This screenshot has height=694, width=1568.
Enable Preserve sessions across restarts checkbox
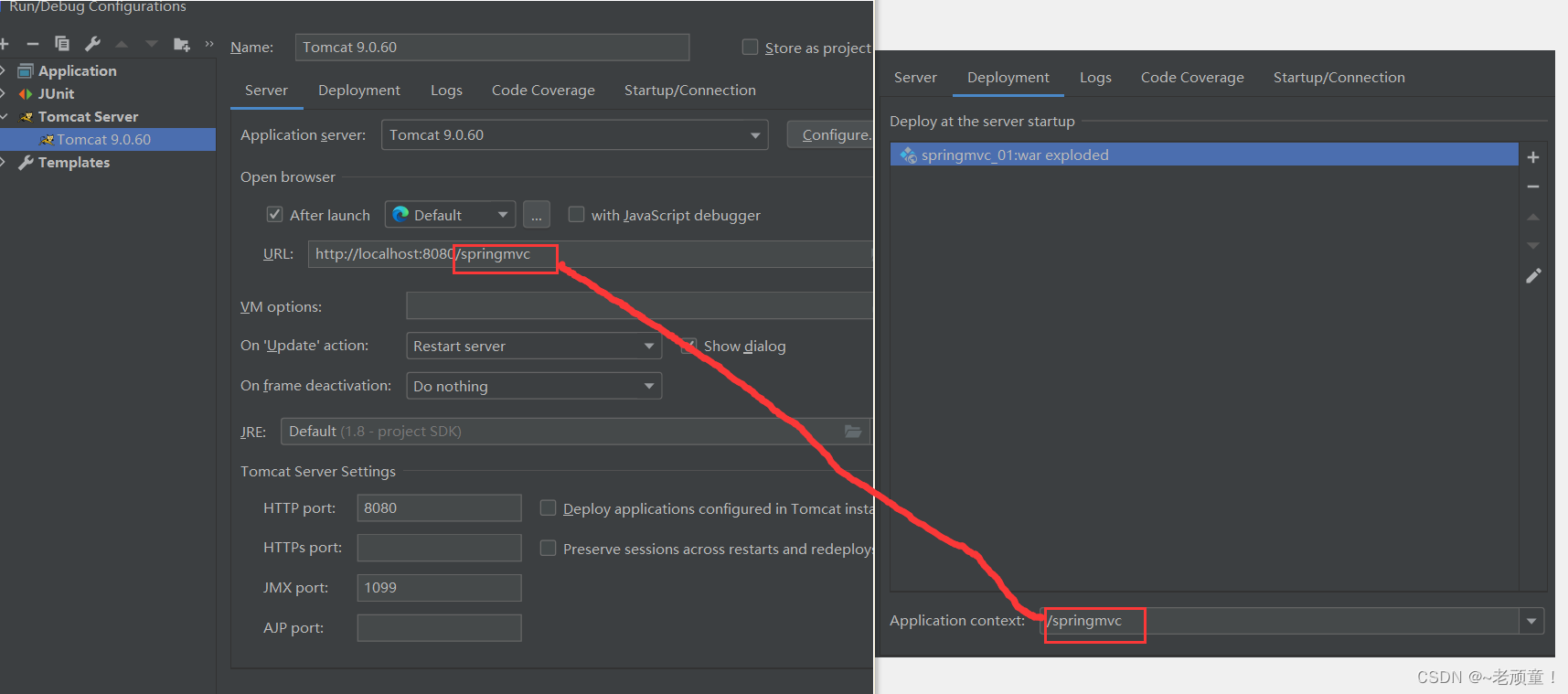(548, 548)
